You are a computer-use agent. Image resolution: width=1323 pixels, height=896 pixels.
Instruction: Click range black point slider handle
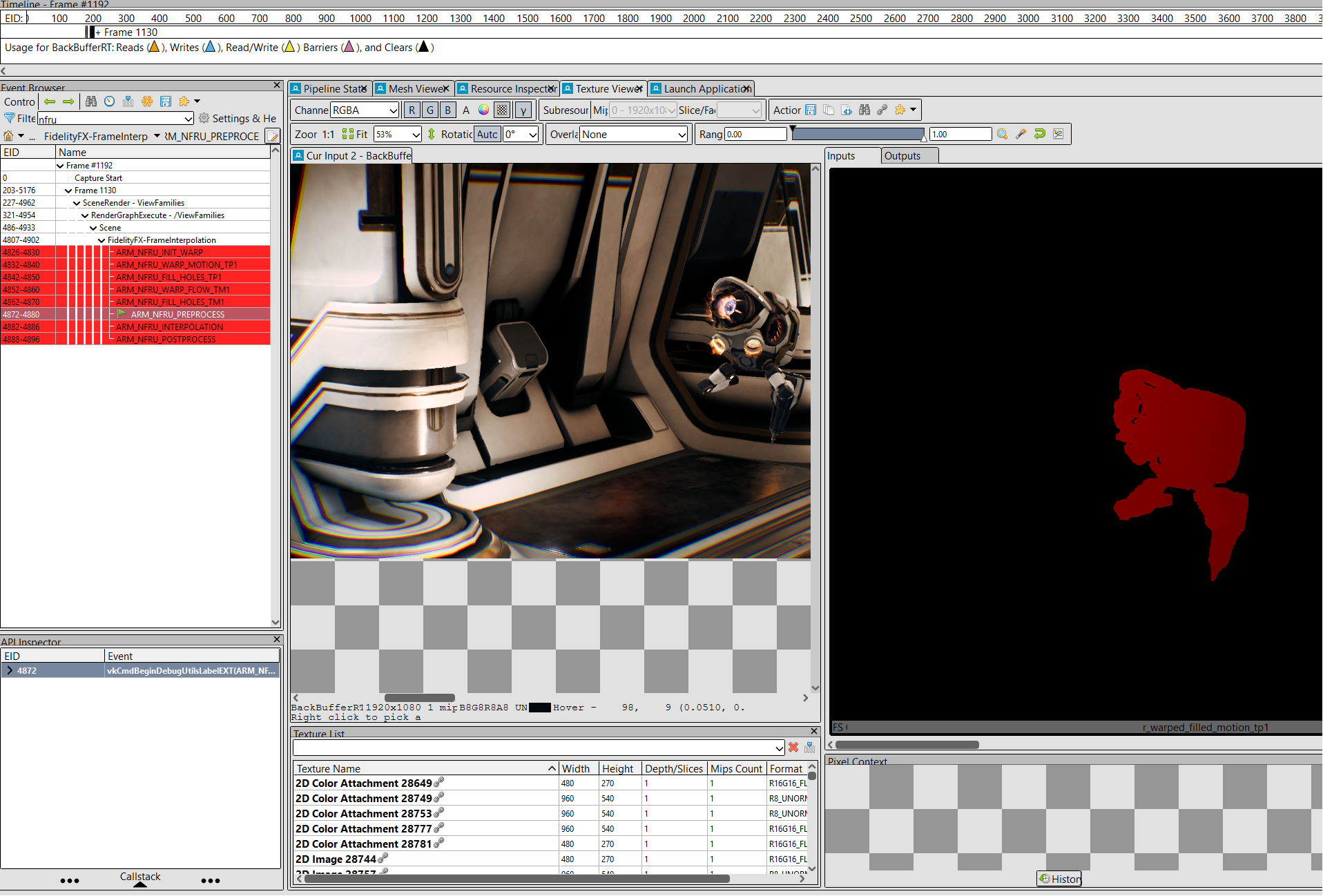793,130
